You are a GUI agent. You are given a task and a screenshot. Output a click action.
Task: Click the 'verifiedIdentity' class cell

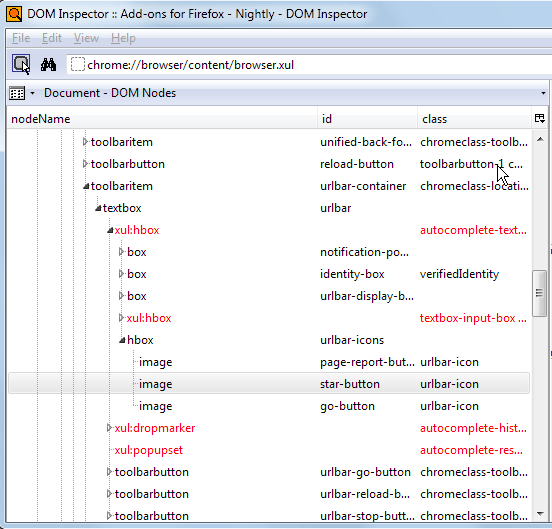point(459,274)
